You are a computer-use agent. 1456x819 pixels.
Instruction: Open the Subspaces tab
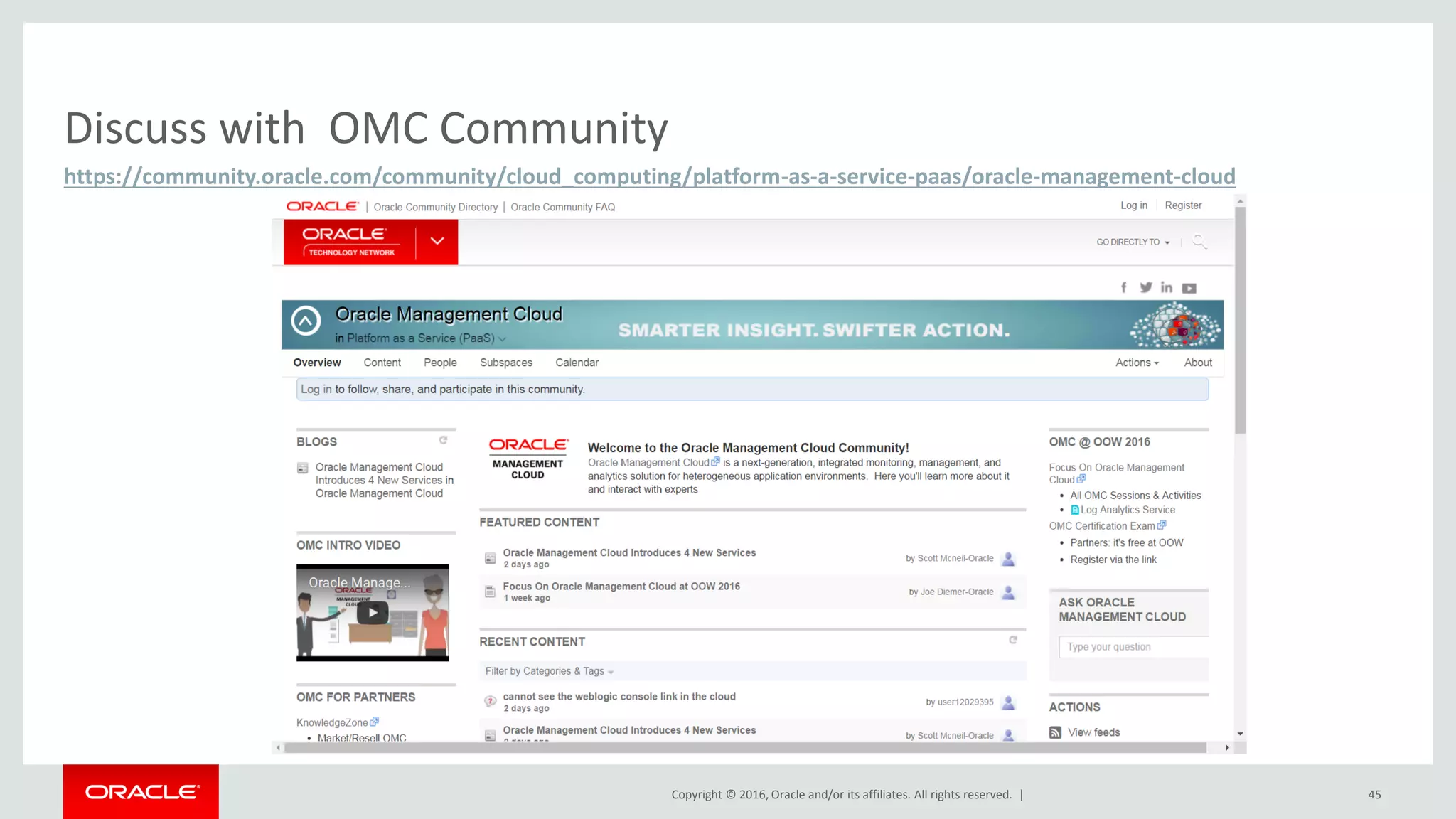coord(506,363)
